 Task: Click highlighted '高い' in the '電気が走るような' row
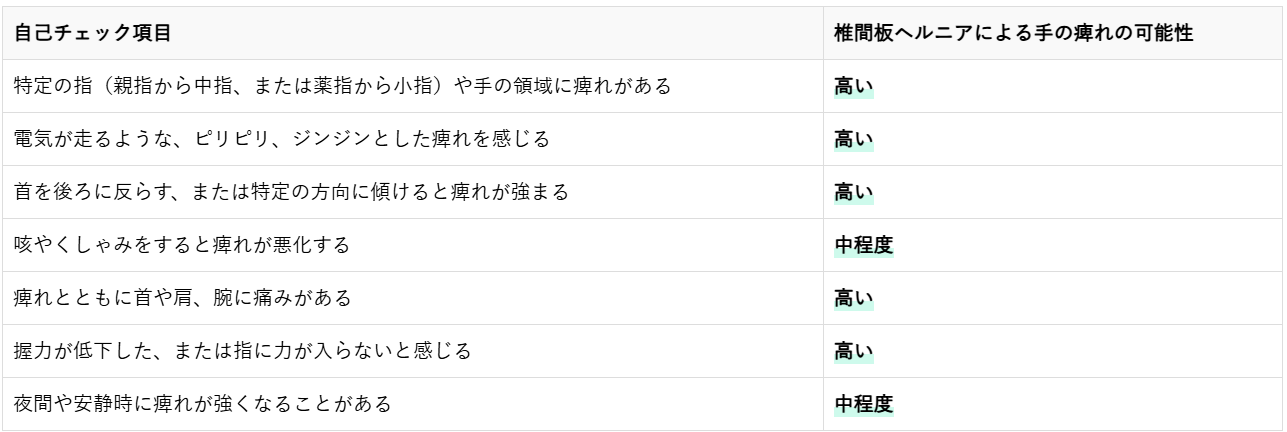(x=853, y=140)
